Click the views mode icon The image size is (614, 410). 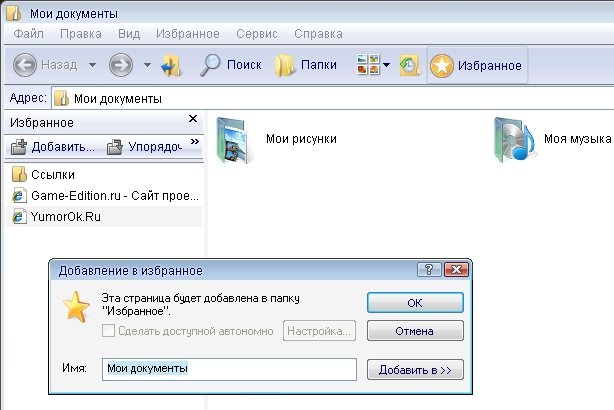(x=367, y=66)
